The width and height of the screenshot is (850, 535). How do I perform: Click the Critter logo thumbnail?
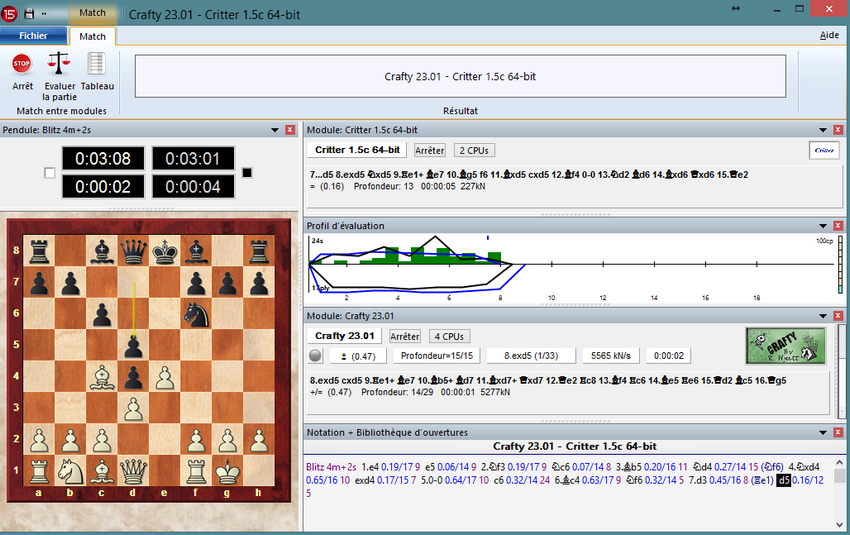(823, 150)
